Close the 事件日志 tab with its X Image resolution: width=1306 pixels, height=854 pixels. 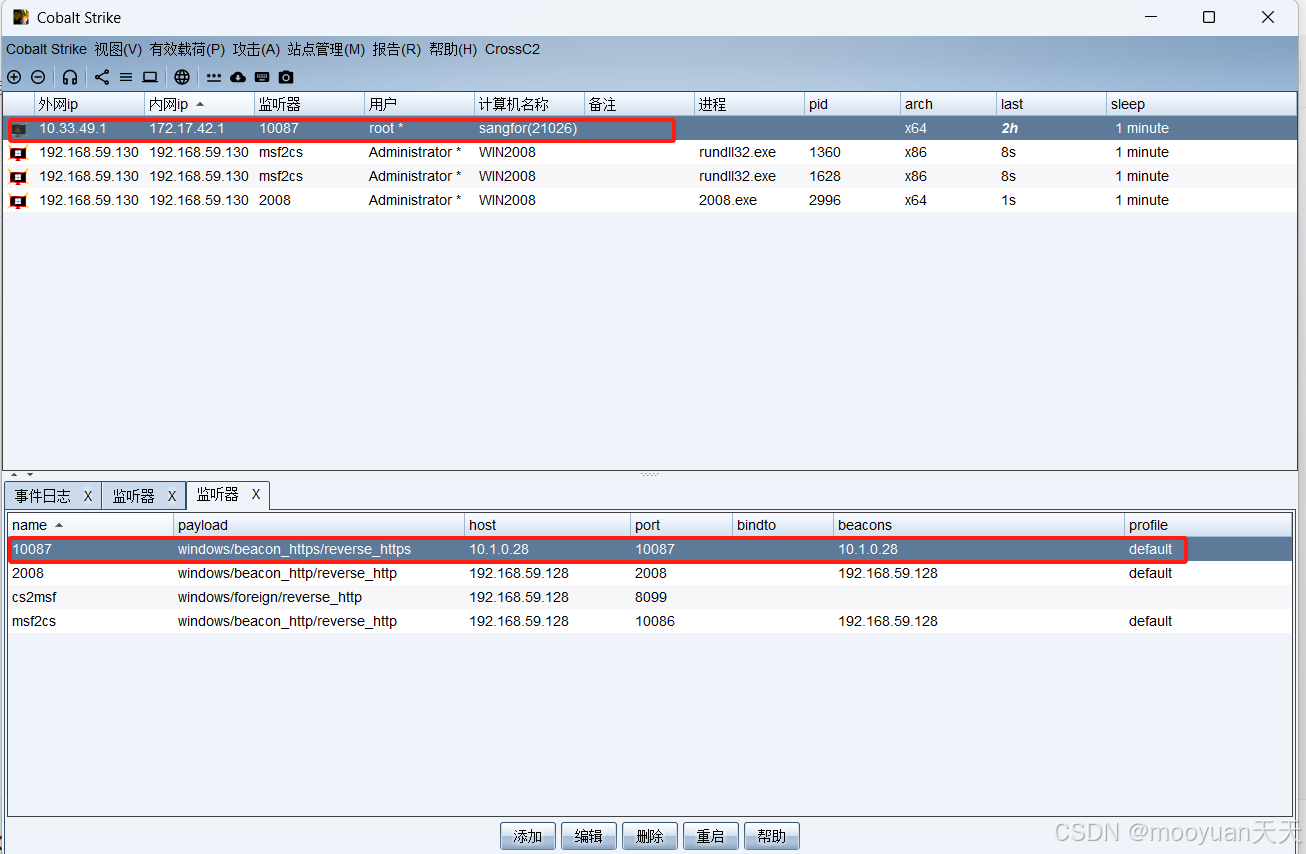tap(88, 496)
